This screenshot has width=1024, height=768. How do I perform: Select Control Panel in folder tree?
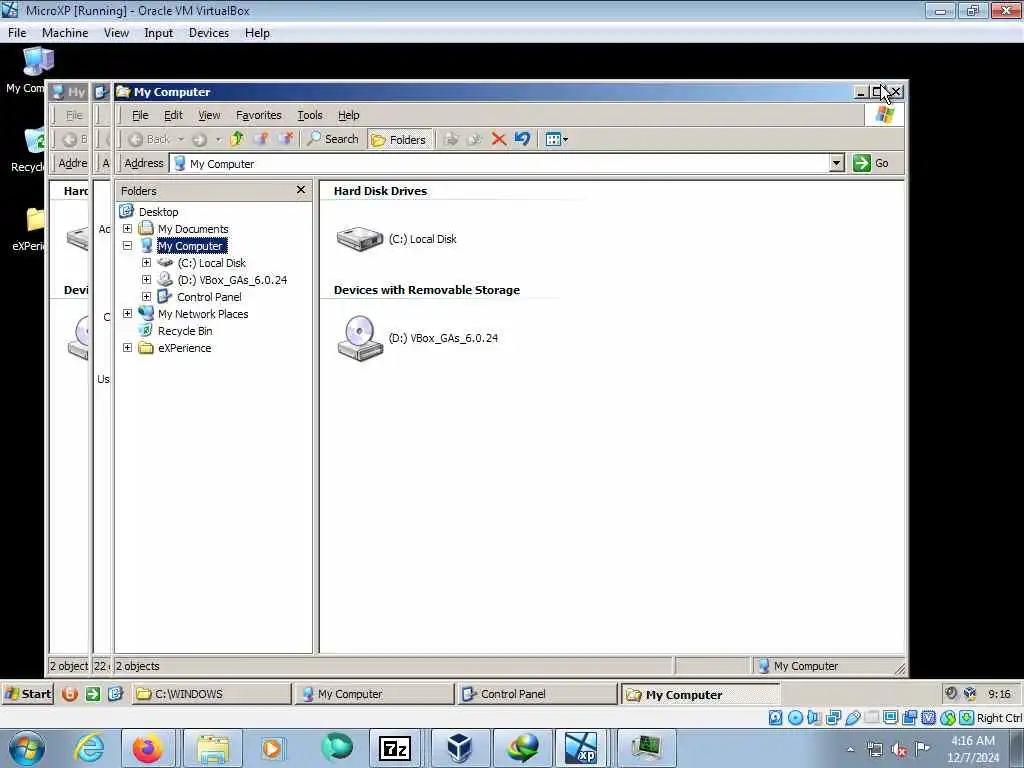209,296
